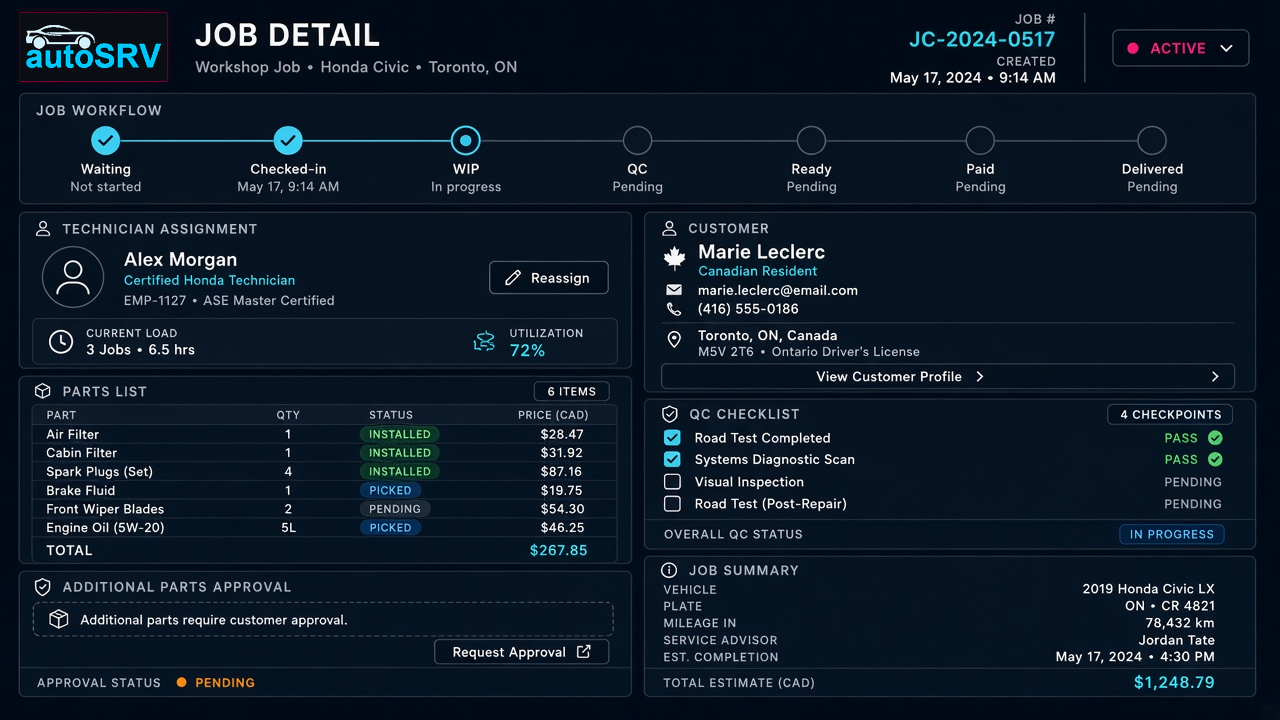The height and width of the screenshot is (720, 1280).
Task: Click the pencil icon in Reassign button
Action: (x=514, y=278)
